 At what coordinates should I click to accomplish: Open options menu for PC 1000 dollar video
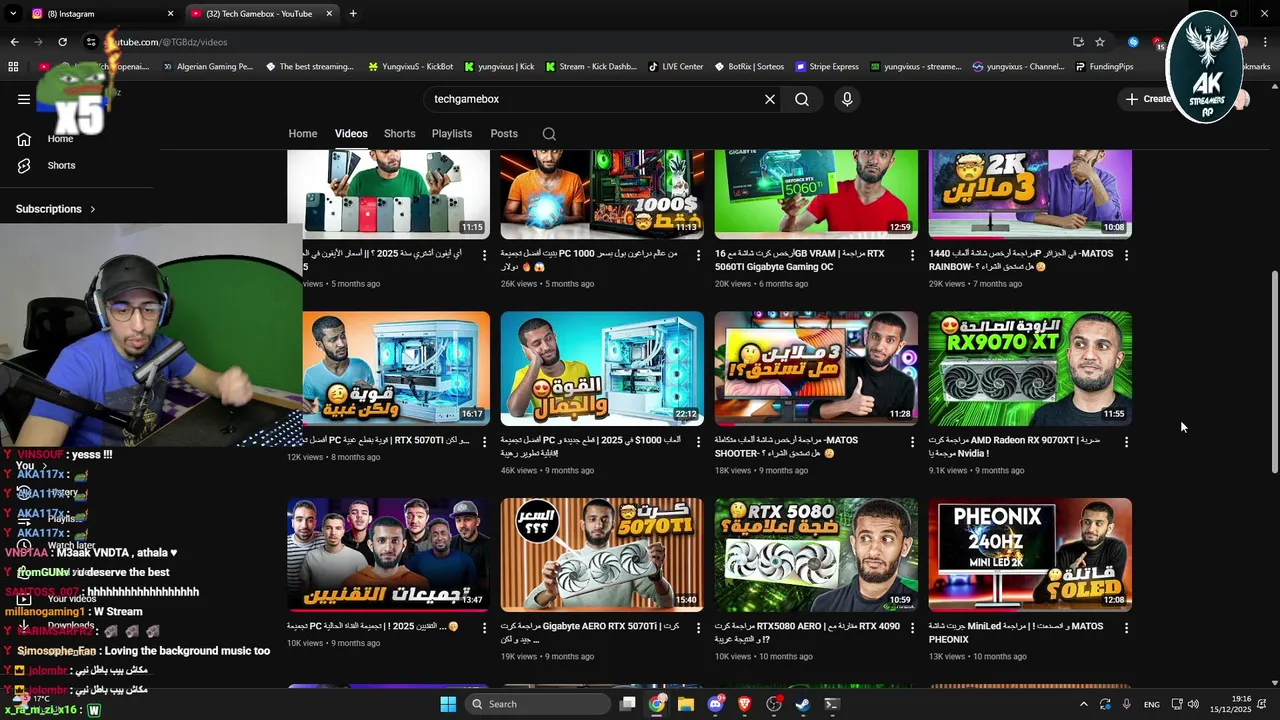(698, 256)
